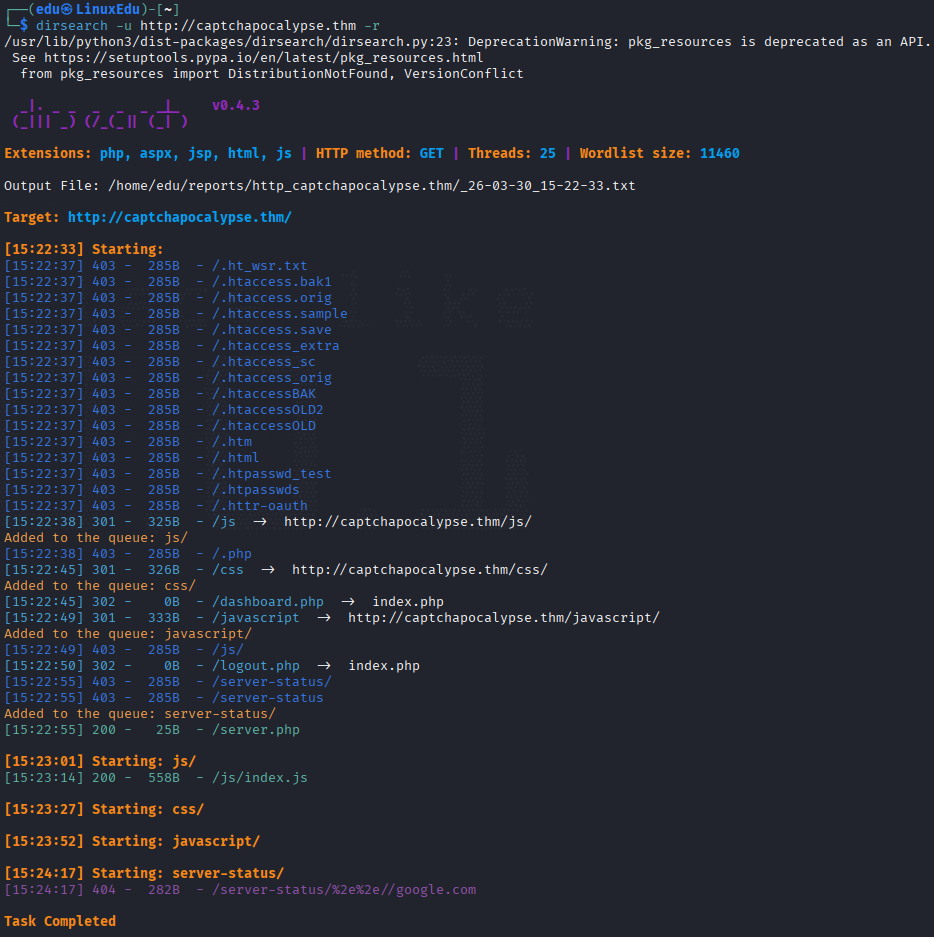
Task: Click the /.htaccess.bak1 result path
Action: click(271, 282)
